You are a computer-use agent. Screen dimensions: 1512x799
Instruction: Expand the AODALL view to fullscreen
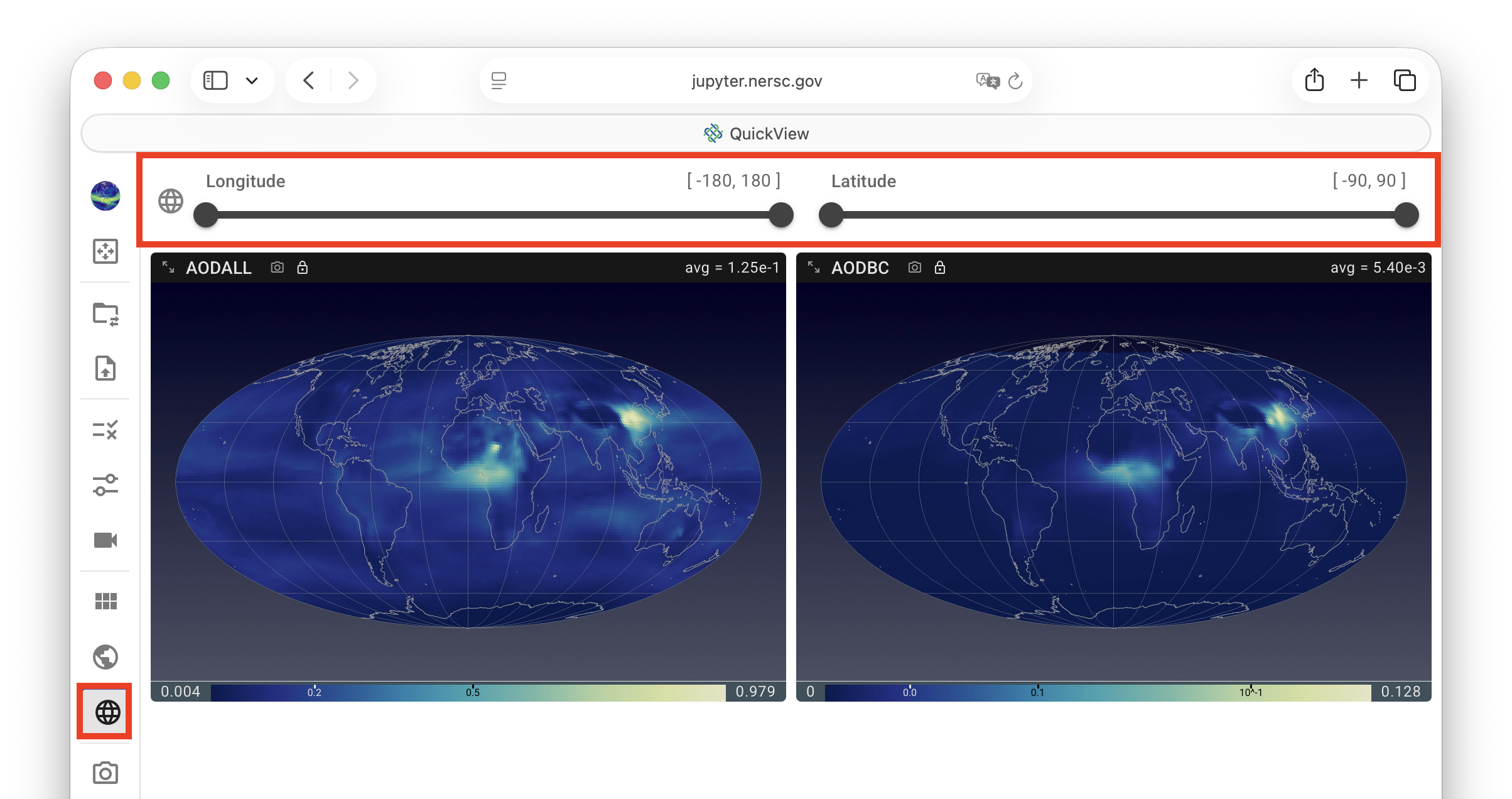168,267
